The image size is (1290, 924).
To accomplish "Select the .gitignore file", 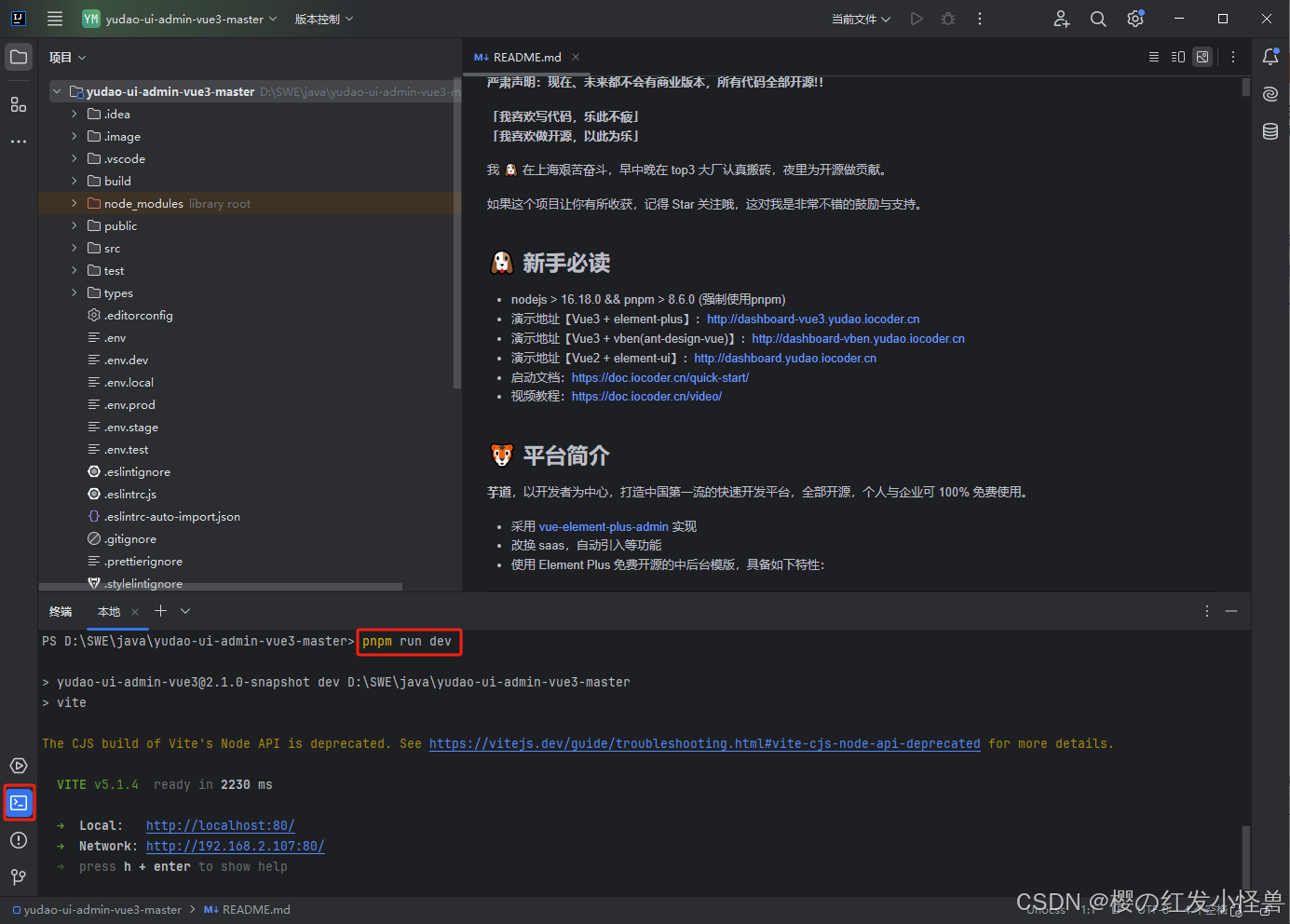I will click(x=130, y=538).
